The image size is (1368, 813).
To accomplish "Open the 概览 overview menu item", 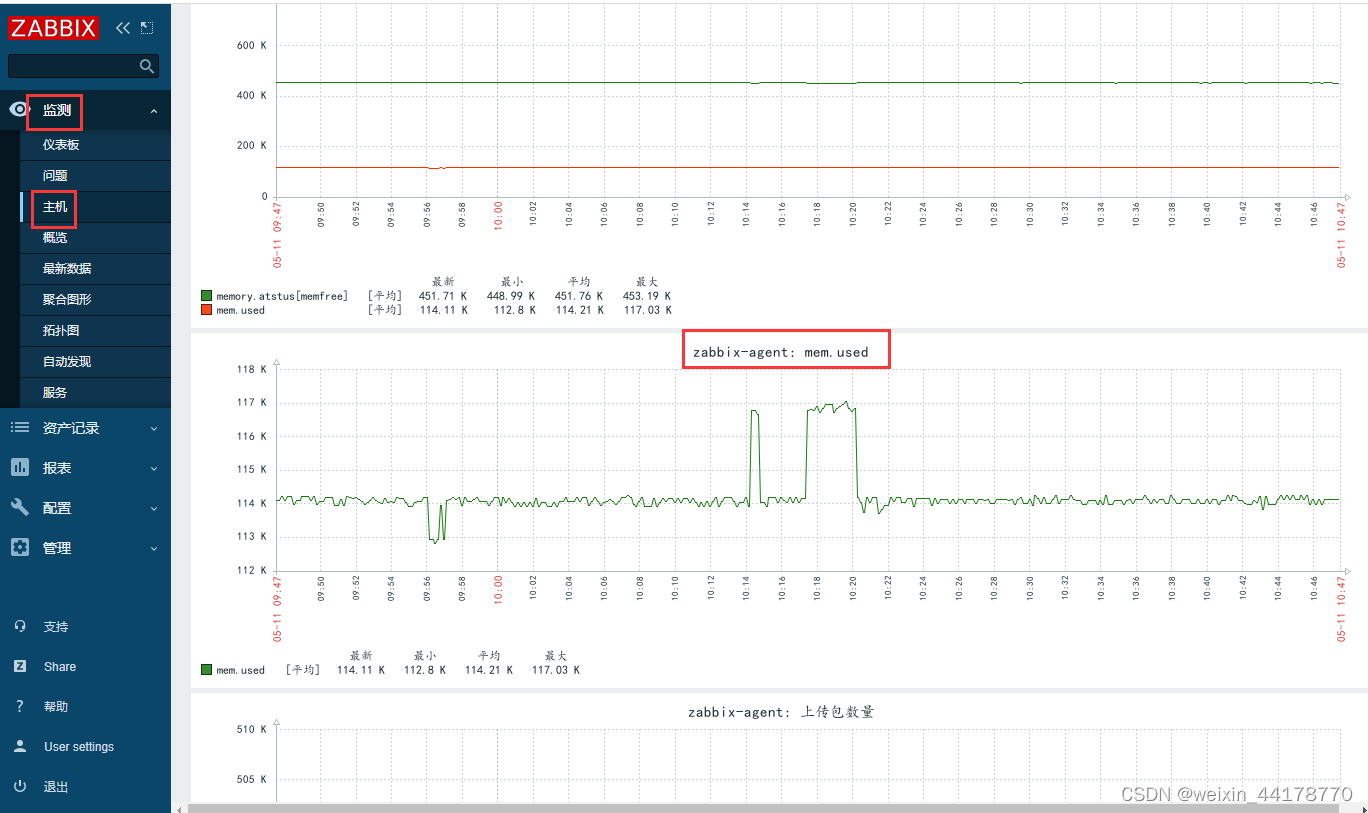I will (x=55, y=238).
